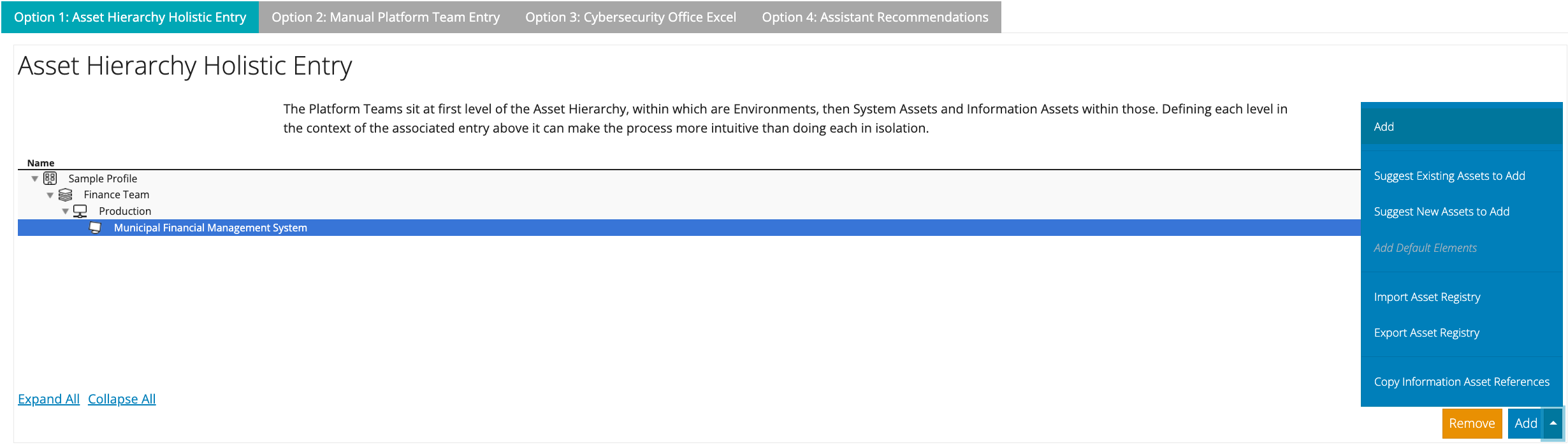Click the Finance Team stack icon
Viewport: 1568px width, 445px height.
tap(65, 194)
